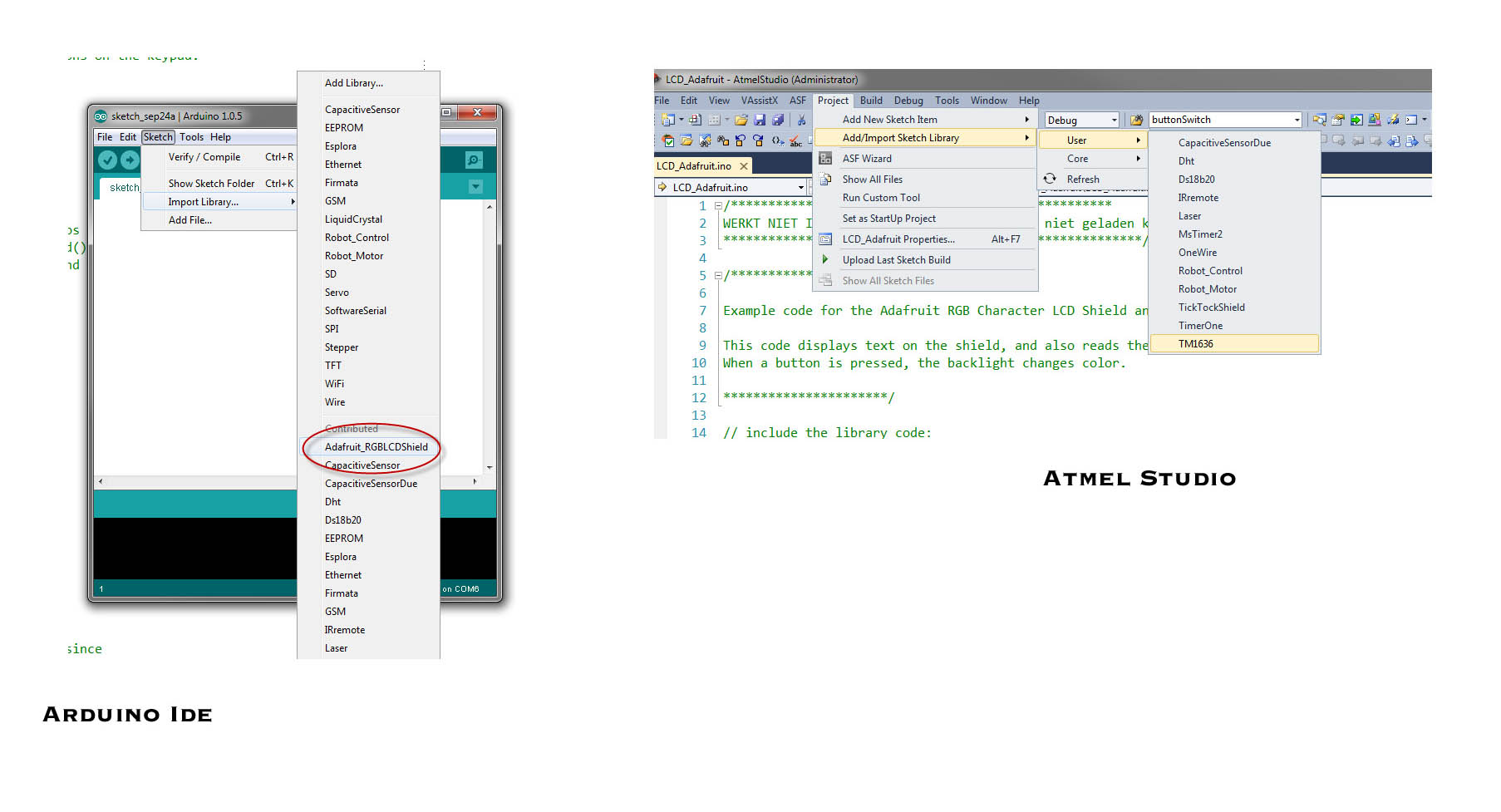This screenshot has height=812, width=1501.
Task: Click the Cut scissors icon in Atmel Studio
Action: pos(801,120)
